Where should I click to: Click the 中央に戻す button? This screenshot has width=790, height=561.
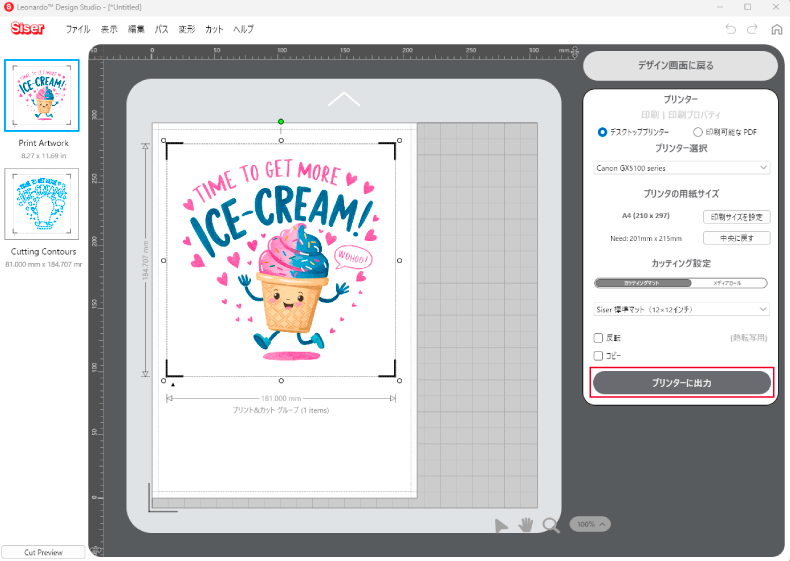(737, 238)
